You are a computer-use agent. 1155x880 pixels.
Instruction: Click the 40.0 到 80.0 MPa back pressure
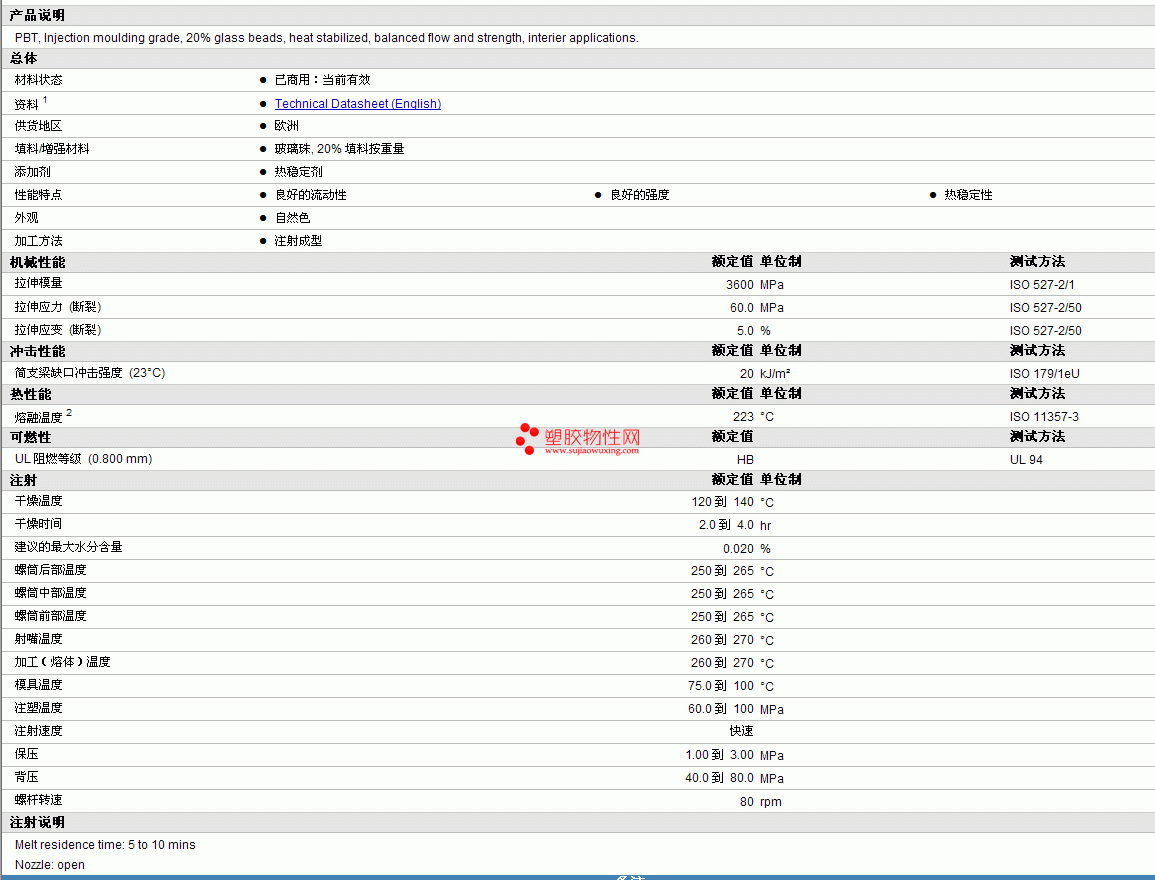(734, 778)
